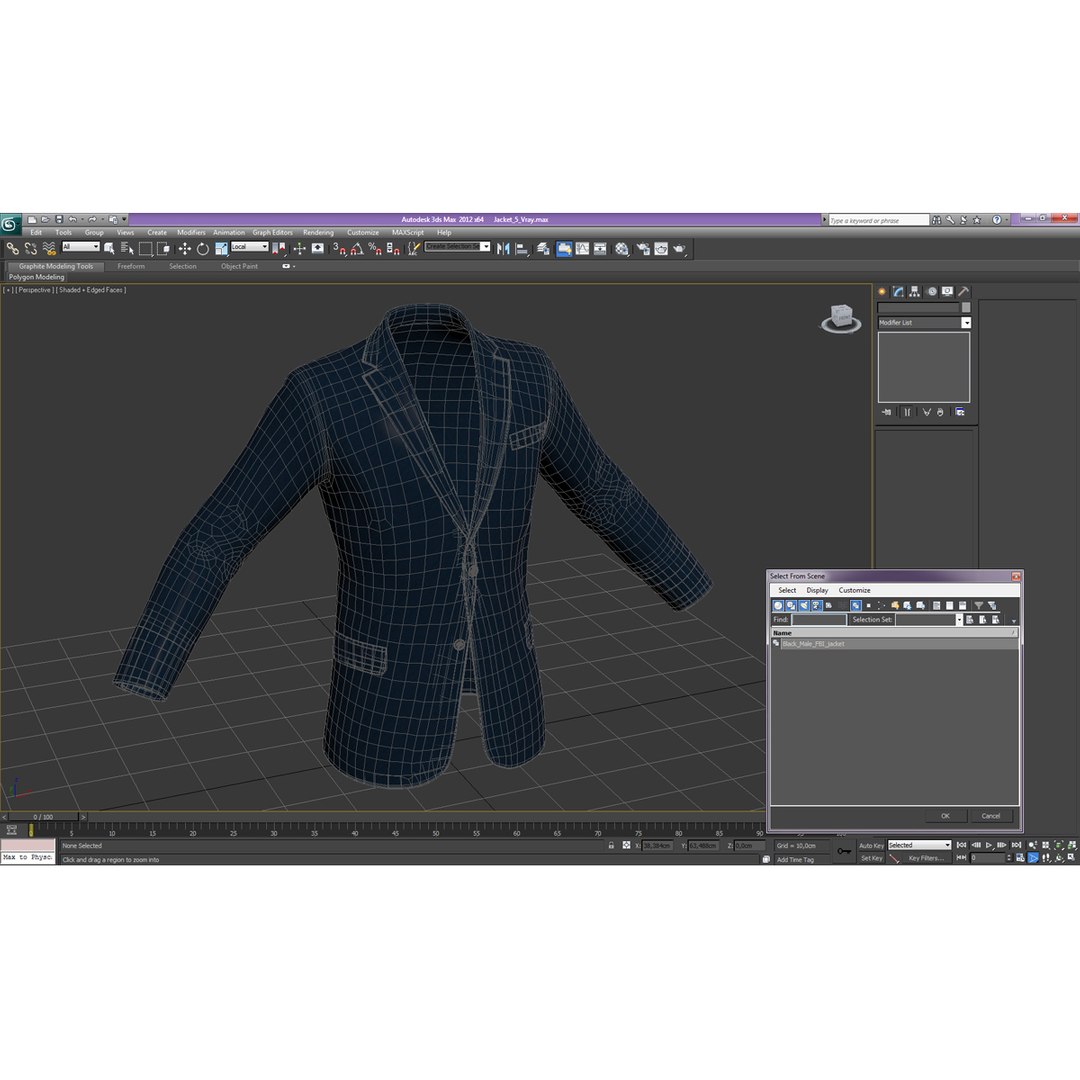
Task: Open the Schematic View icon
Action: [601, 249]
